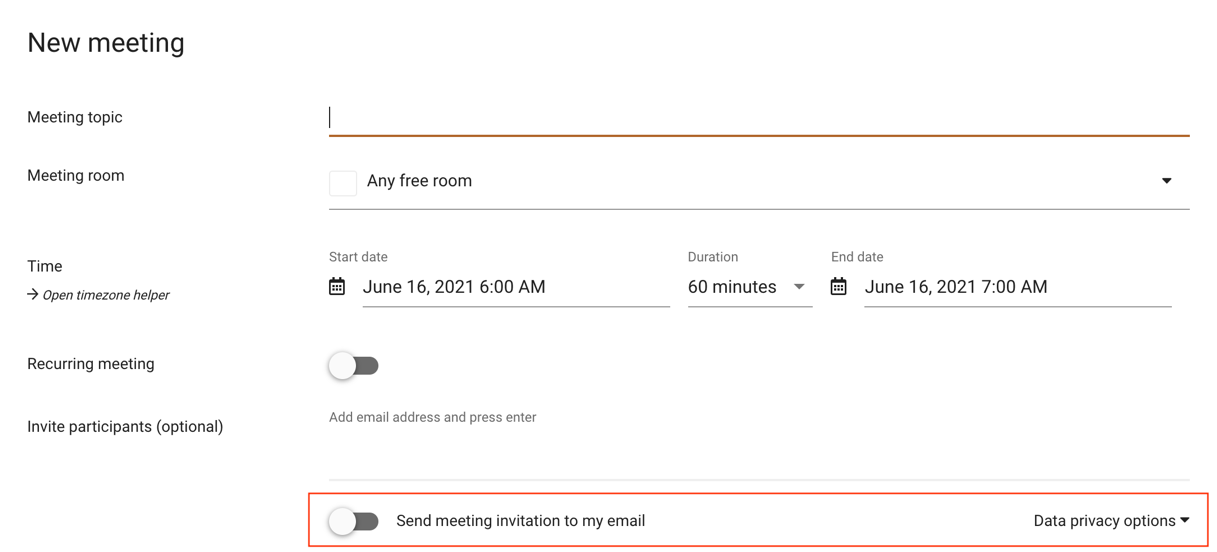The height and width of the screenshot is (552, 1217).
Task: Choose the 60 minutes duration value
Action: [x=732, y=287]
